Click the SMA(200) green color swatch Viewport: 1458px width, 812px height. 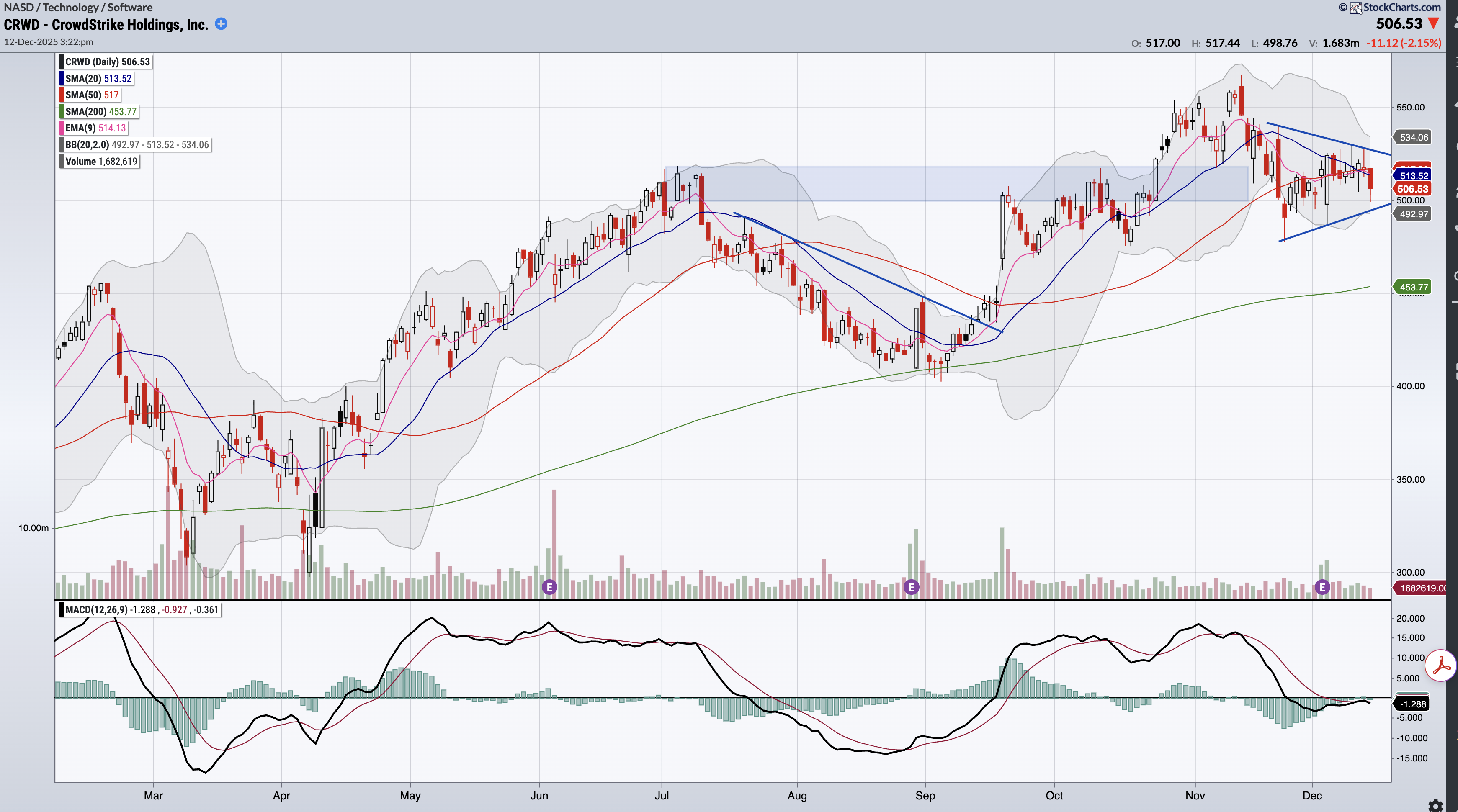(61, 111)
